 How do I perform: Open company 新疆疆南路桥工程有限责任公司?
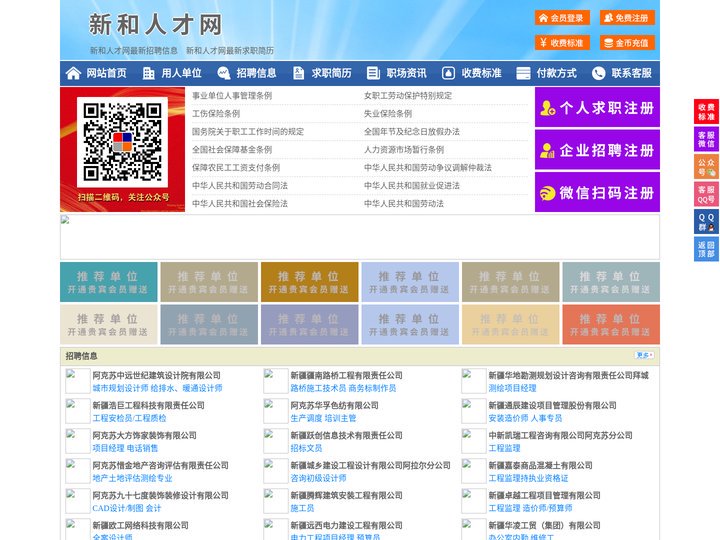[x=346, y=375]
